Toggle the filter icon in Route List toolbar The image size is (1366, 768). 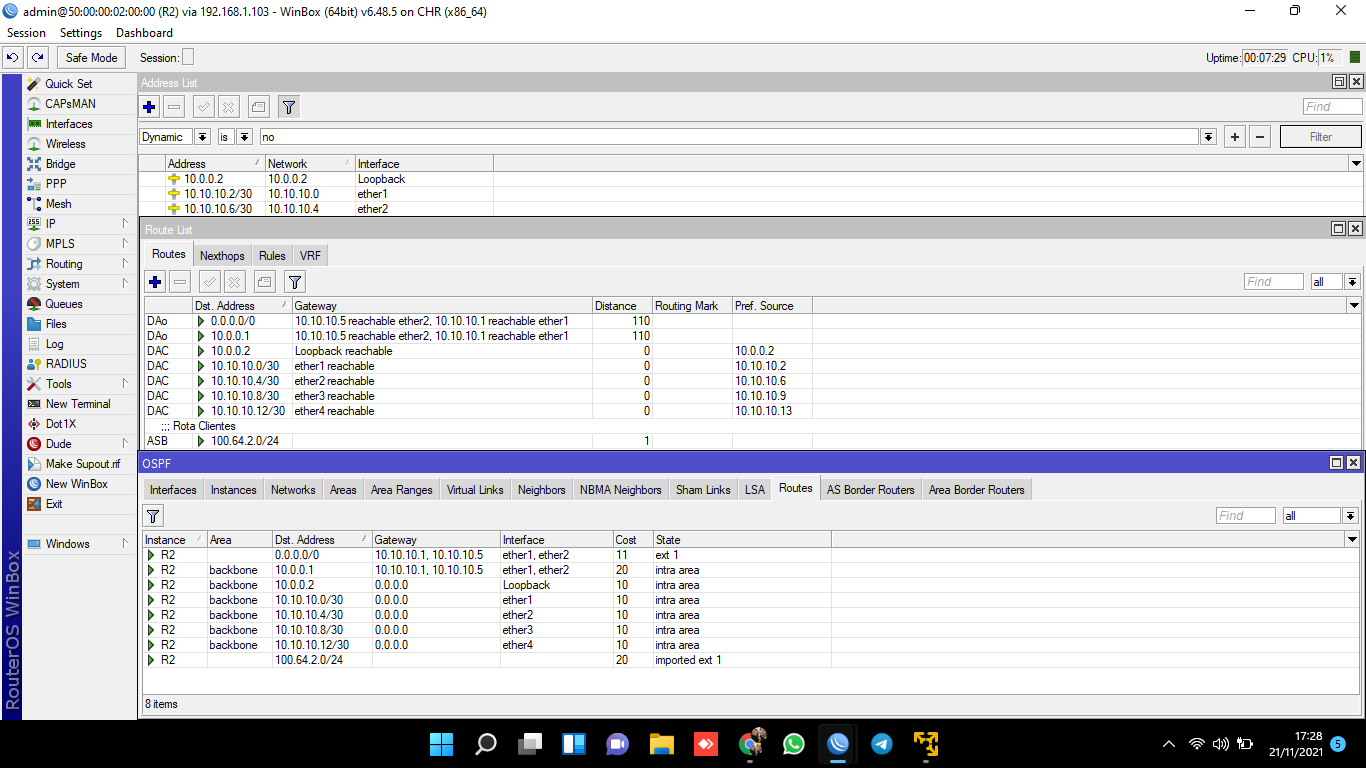click(x=294, y=282)
